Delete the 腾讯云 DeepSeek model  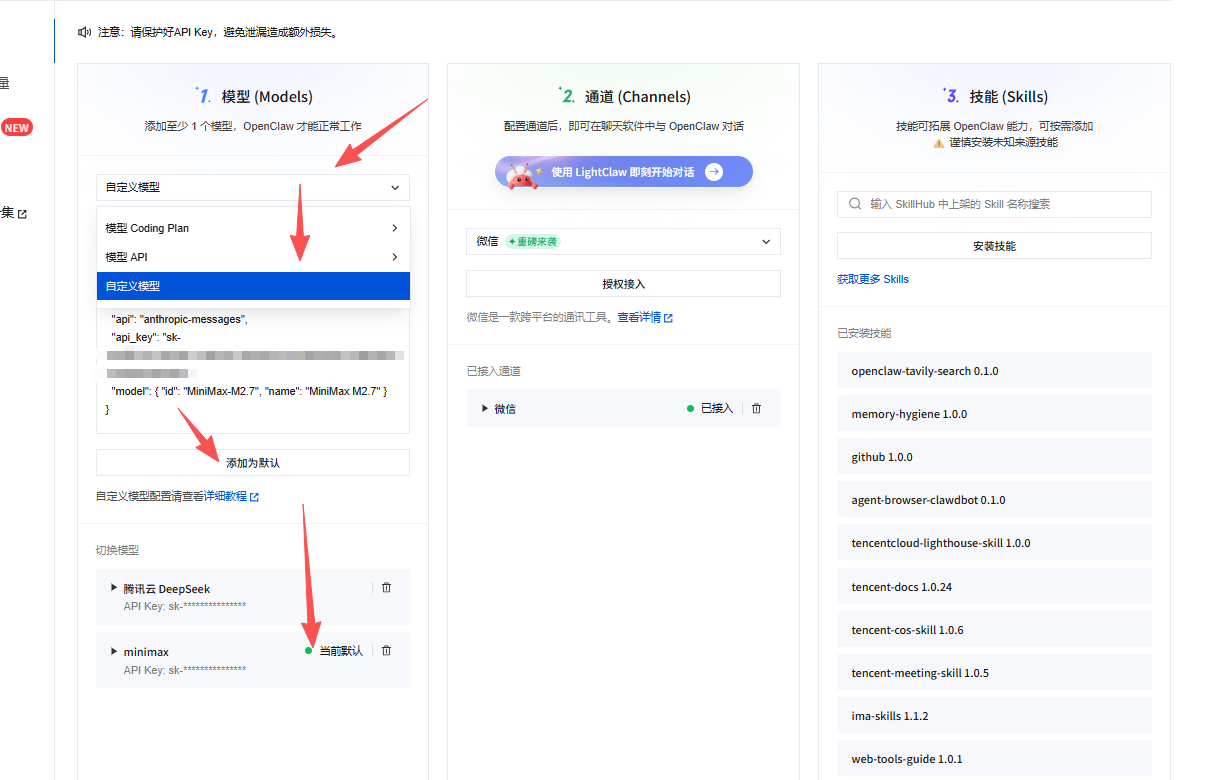[x=387, y=589]
